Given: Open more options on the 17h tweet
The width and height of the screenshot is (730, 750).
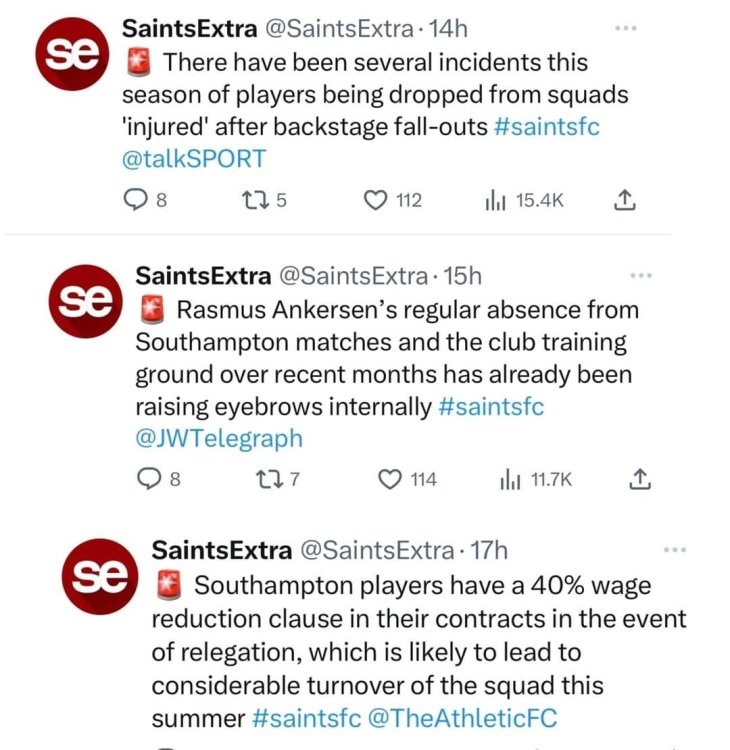Looking at the screenshot, I should pos(675,549).
